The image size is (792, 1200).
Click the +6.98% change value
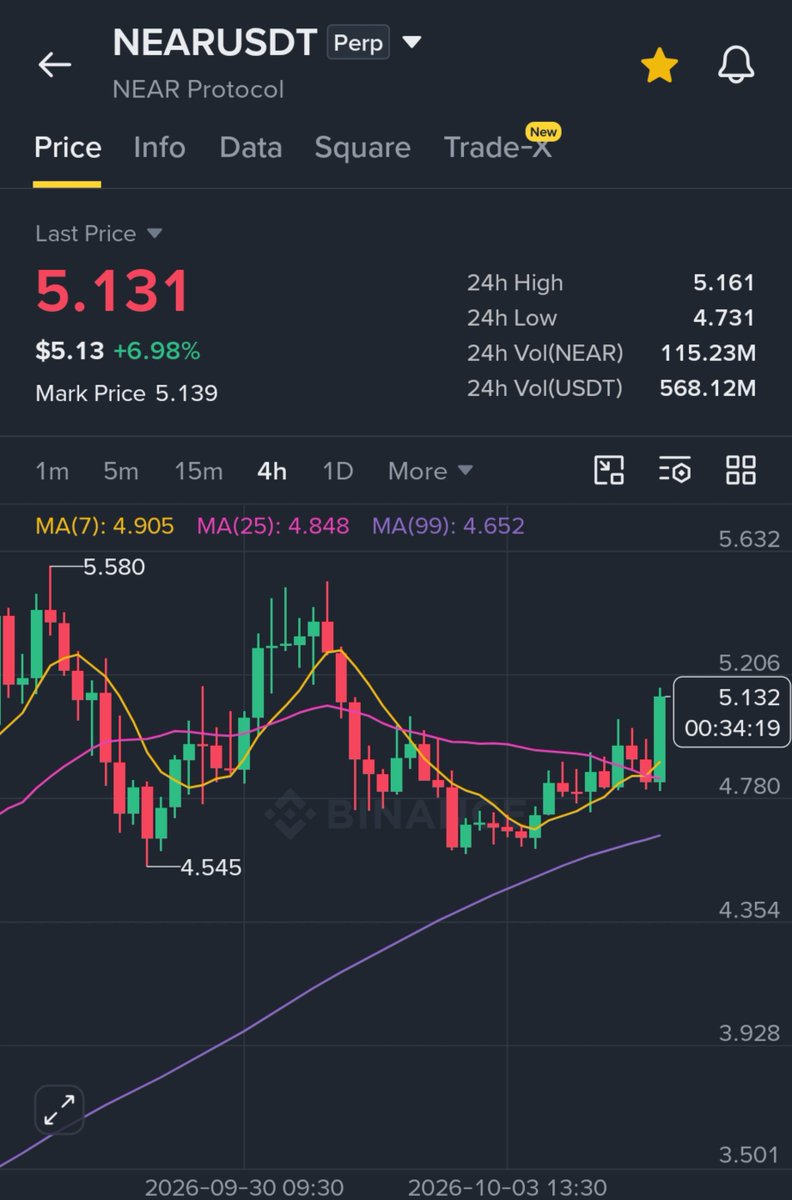click(157, 351)
